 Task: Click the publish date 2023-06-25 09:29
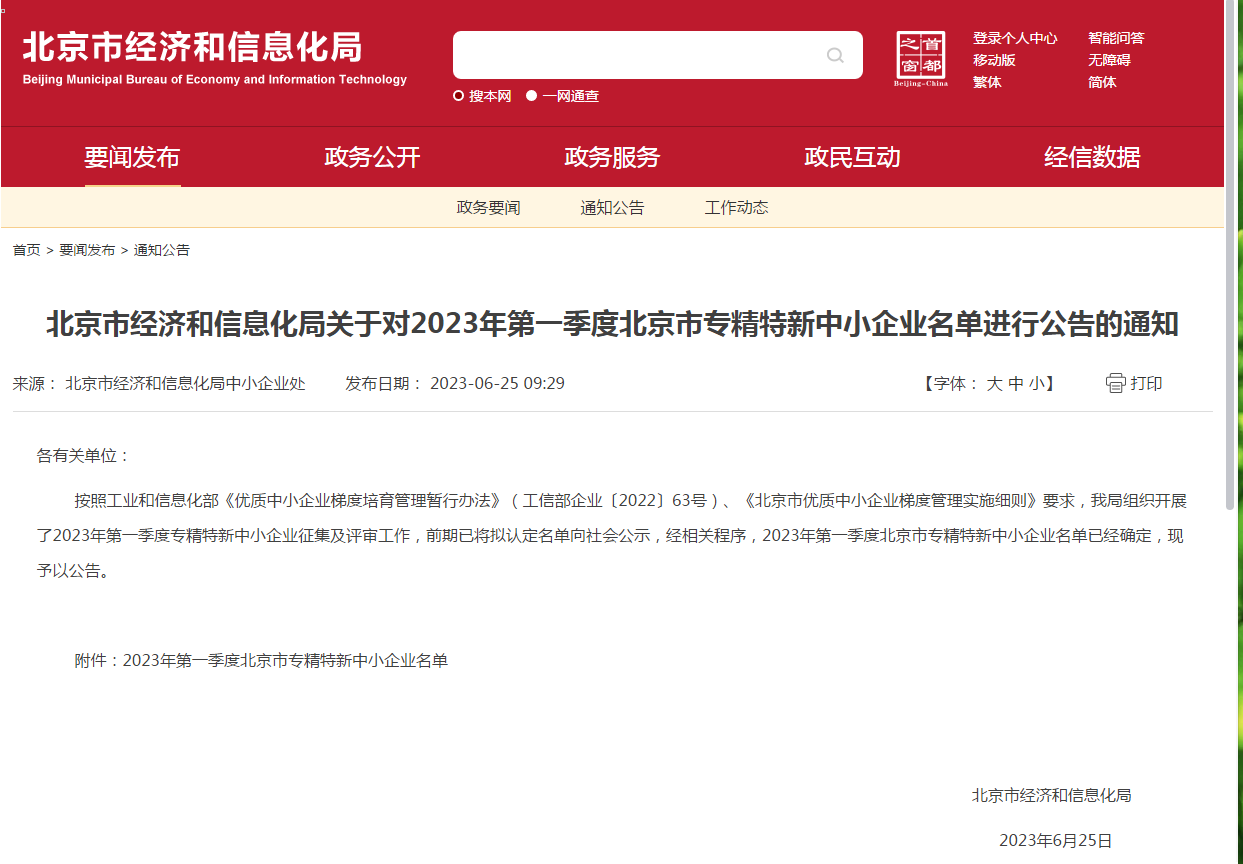point(497,383)
